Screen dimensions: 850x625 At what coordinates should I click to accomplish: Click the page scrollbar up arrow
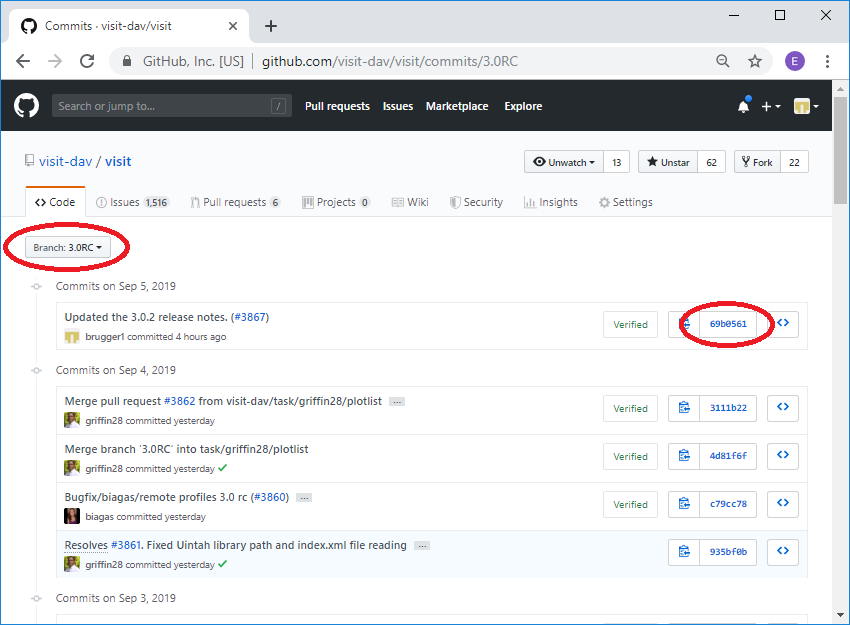[840, 88]
